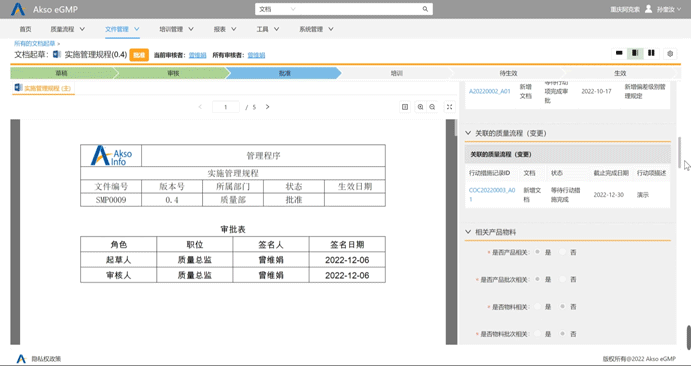Click the 批准 workflow stage
This screenshot has width=691, height=366.
285,73
